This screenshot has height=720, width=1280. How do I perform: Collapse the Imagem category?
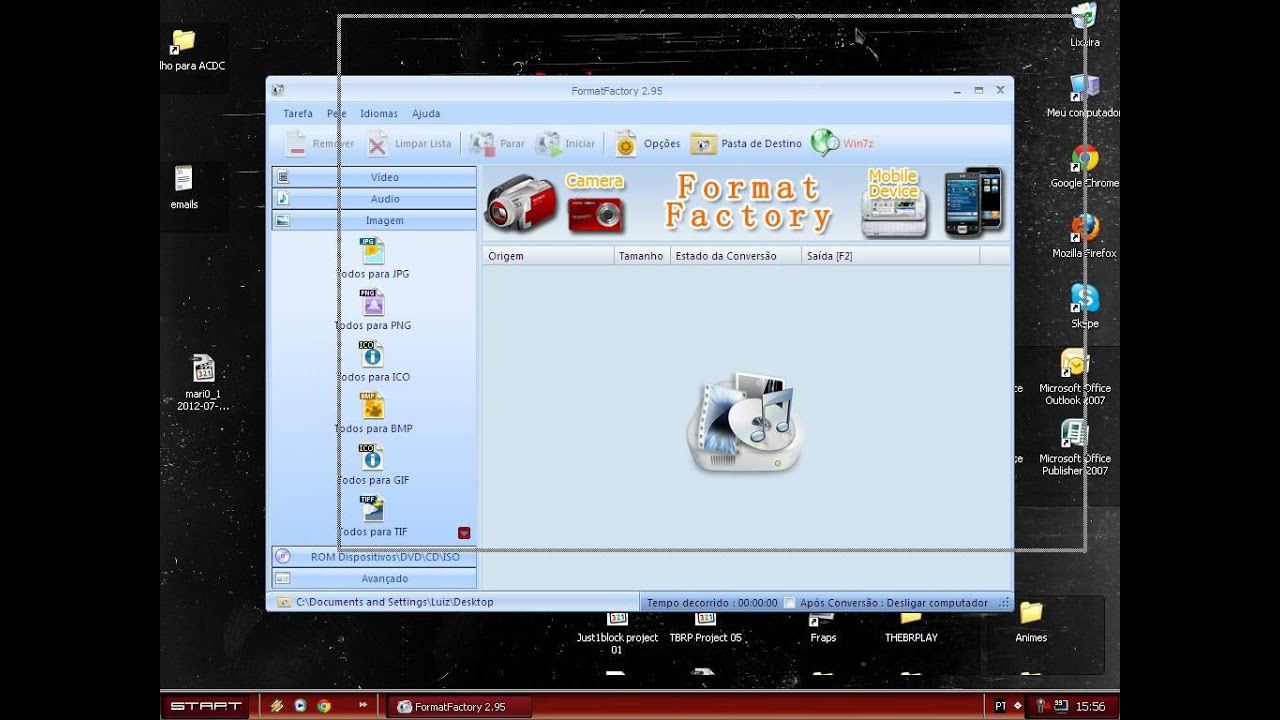[x=374, y=221]
